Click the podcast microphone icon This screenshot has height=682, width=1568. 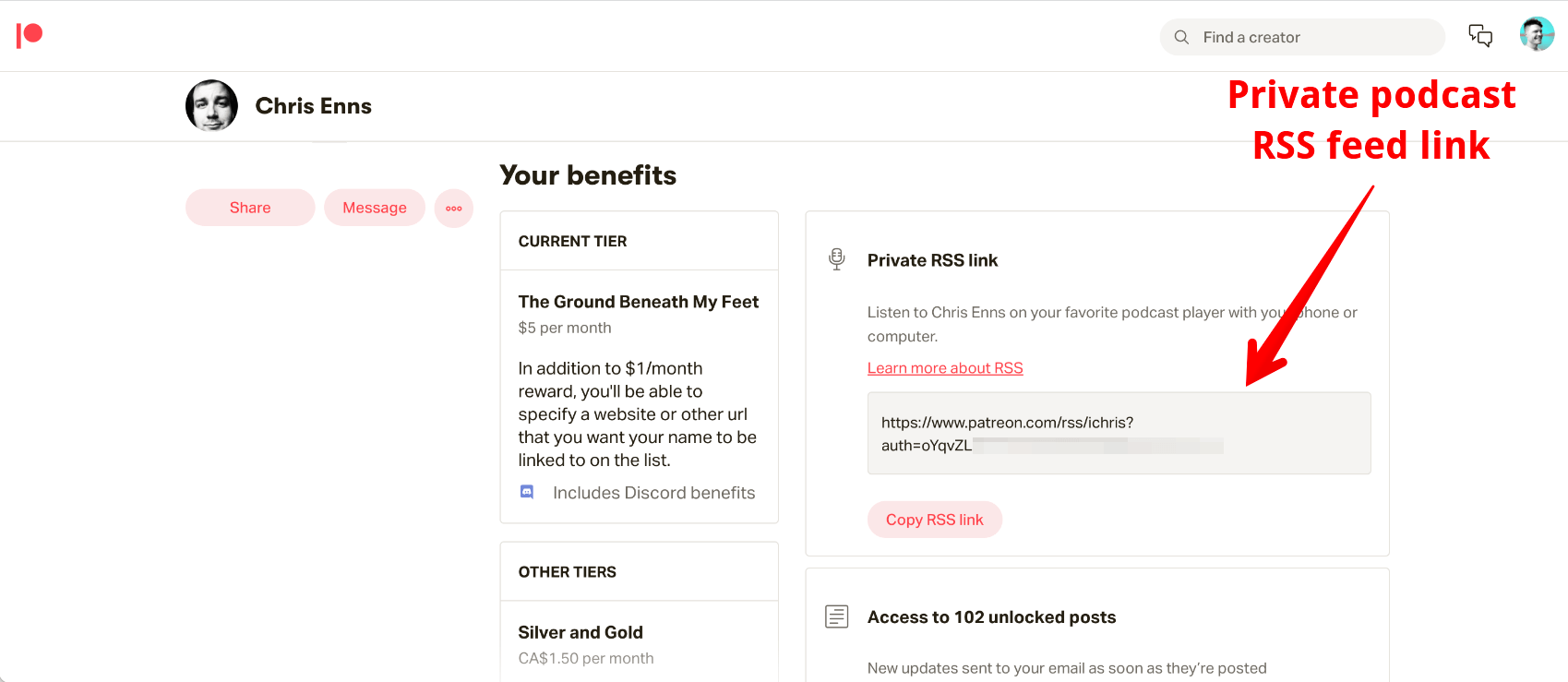pos(837,259)
